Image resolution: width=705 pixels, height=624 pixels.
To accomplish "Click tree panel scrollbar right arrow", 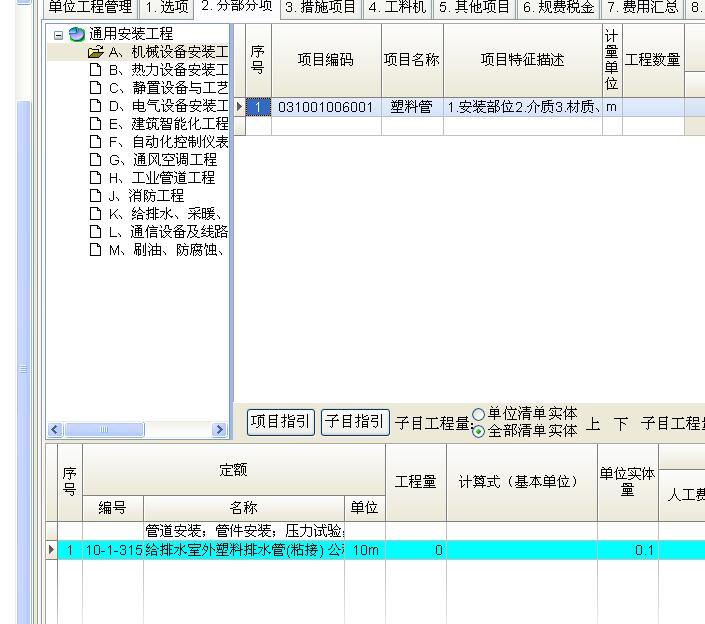I will pos(219,429).
